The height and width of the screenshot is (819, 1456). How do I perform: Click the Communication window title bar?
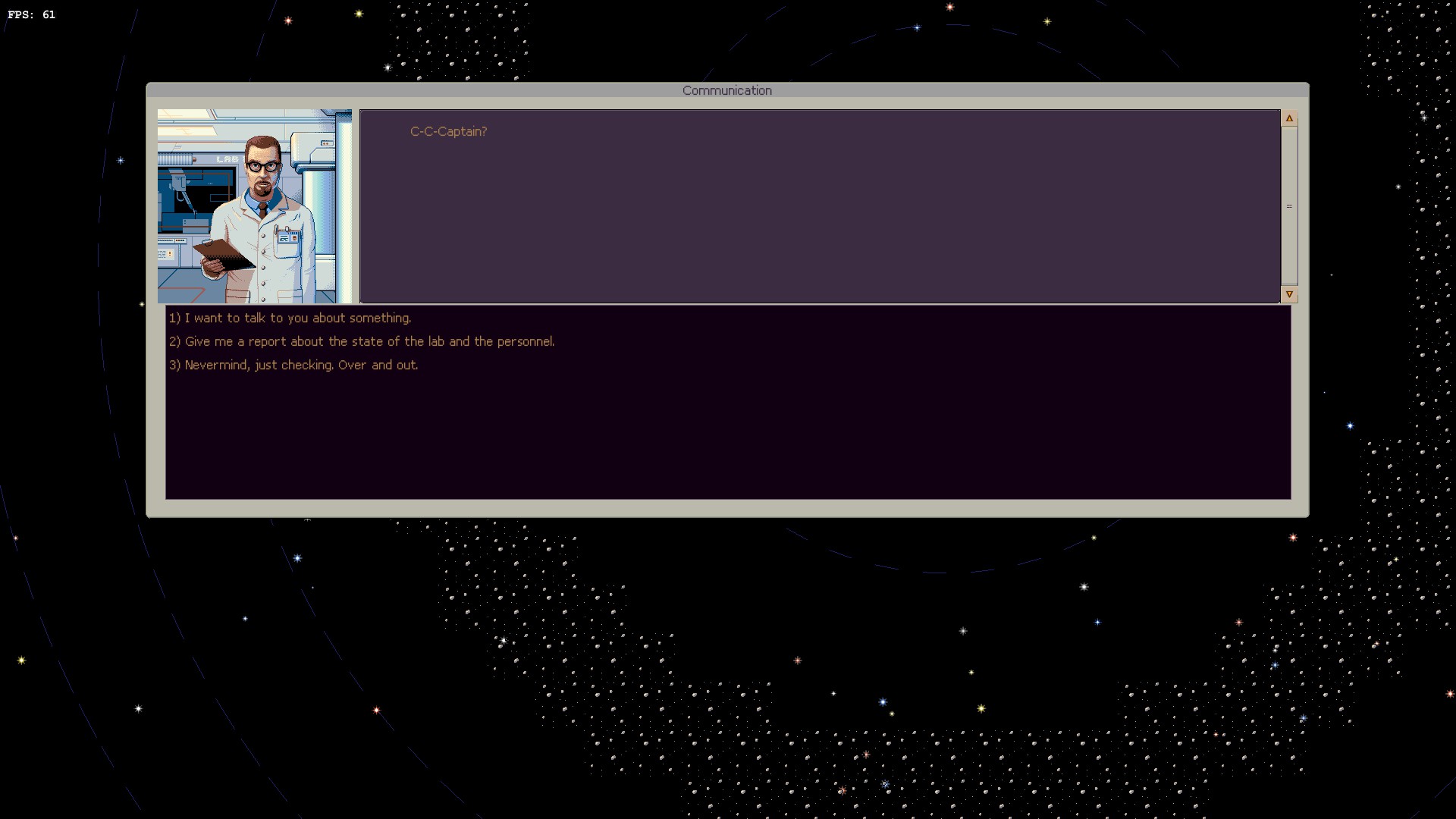coord(727,90)
